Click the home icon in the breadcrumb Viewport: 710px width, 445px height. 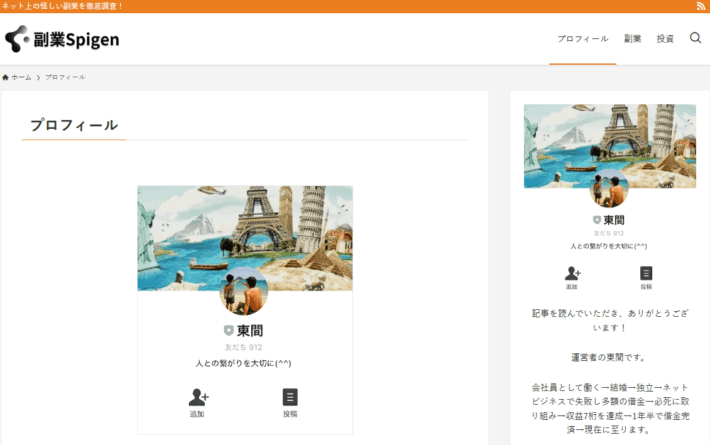point(5,77)
